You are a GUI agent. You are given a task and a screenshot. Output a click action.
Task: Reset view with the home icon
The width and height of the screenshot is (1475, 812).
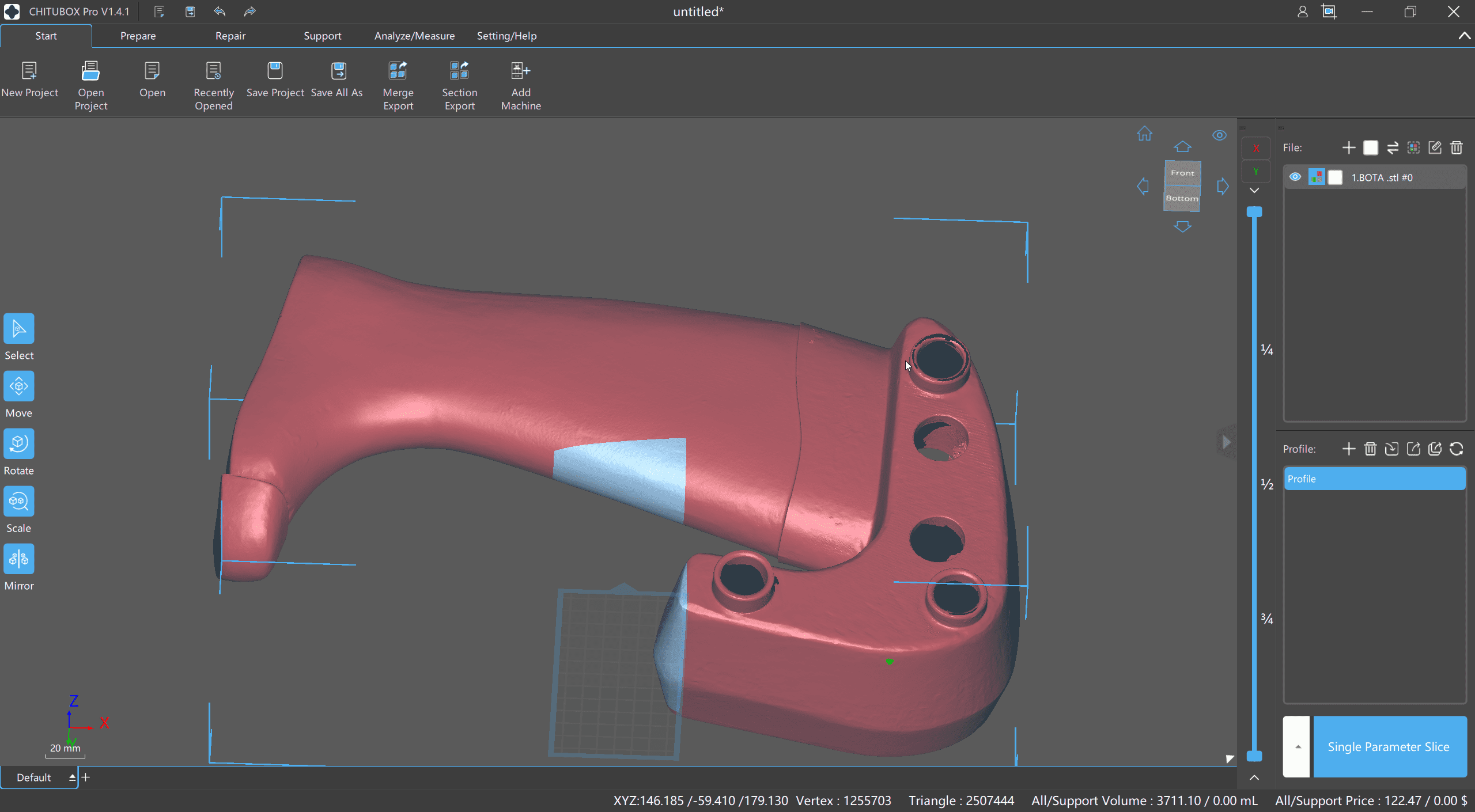[1144, 134]
